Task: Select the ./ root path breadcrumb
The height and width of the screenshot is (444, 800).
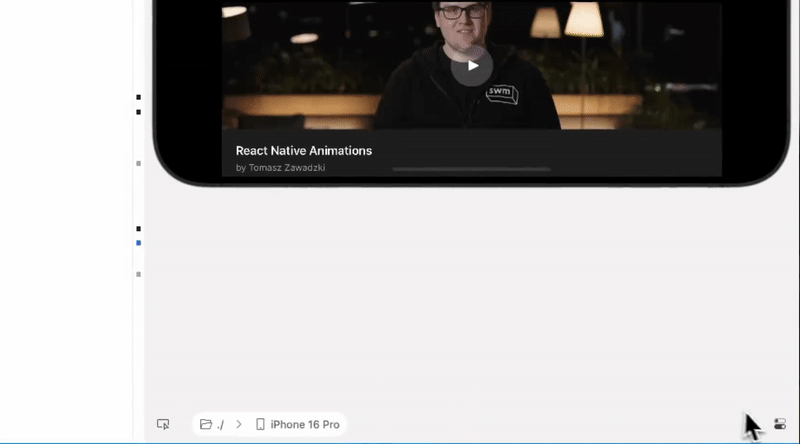Action: [x=220, y=424]
